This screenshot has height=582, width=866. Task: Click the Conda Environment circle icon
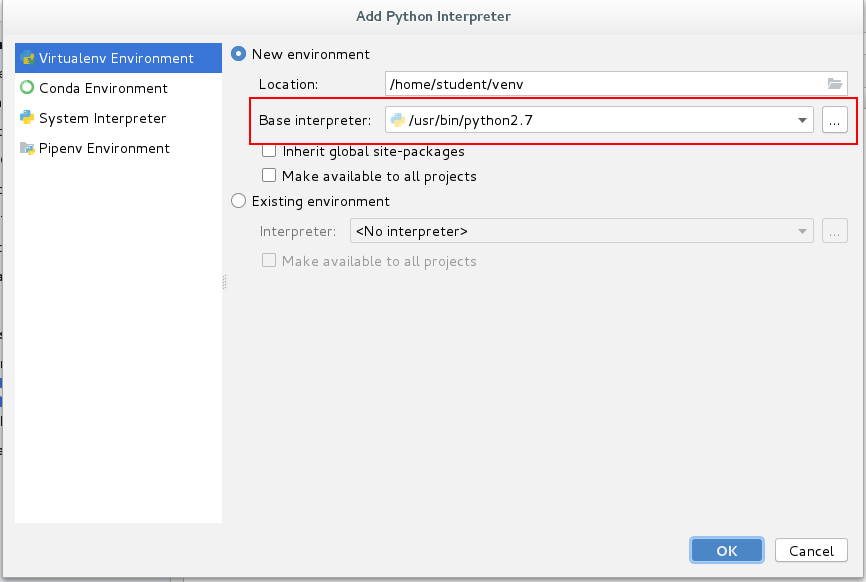[x=28, y=88]
